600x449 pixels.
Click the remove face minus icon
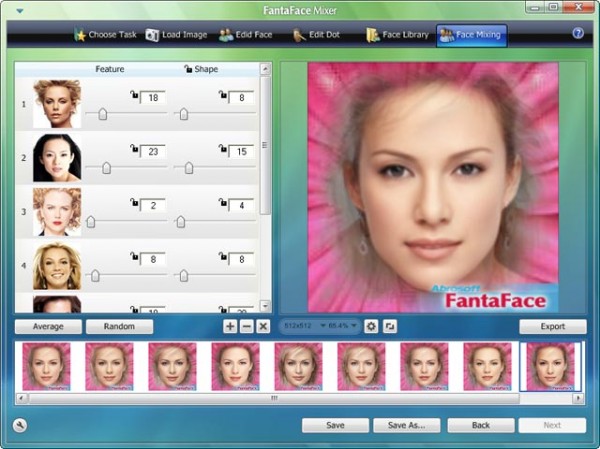click(x=247, y=326)
